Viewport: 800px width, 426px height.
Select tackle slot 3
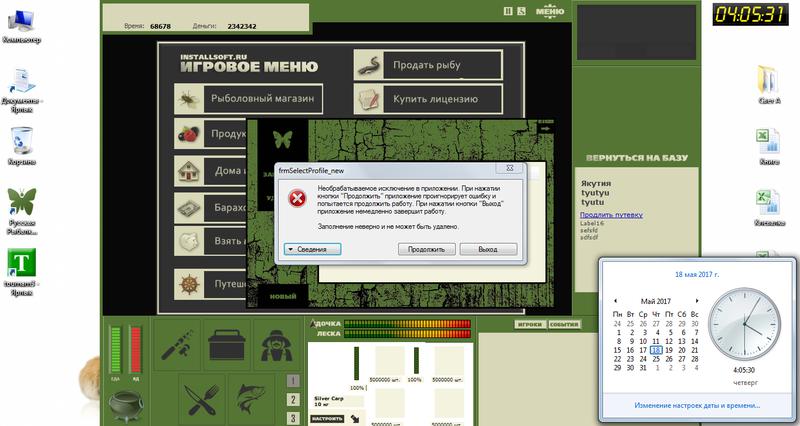[293, 418]
